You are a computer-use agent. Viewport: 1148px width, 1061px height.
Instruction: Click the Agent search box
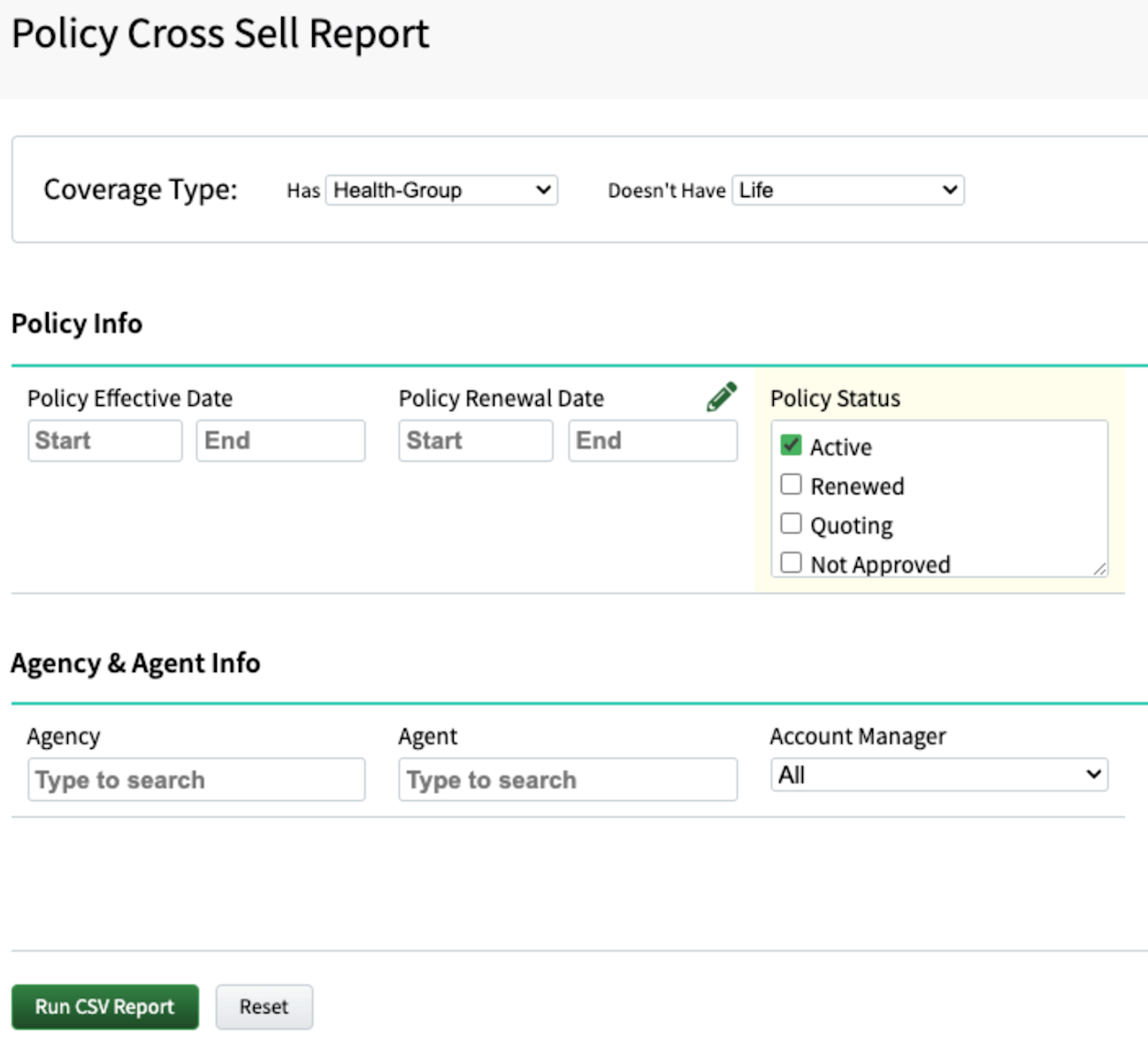(568, 780)
